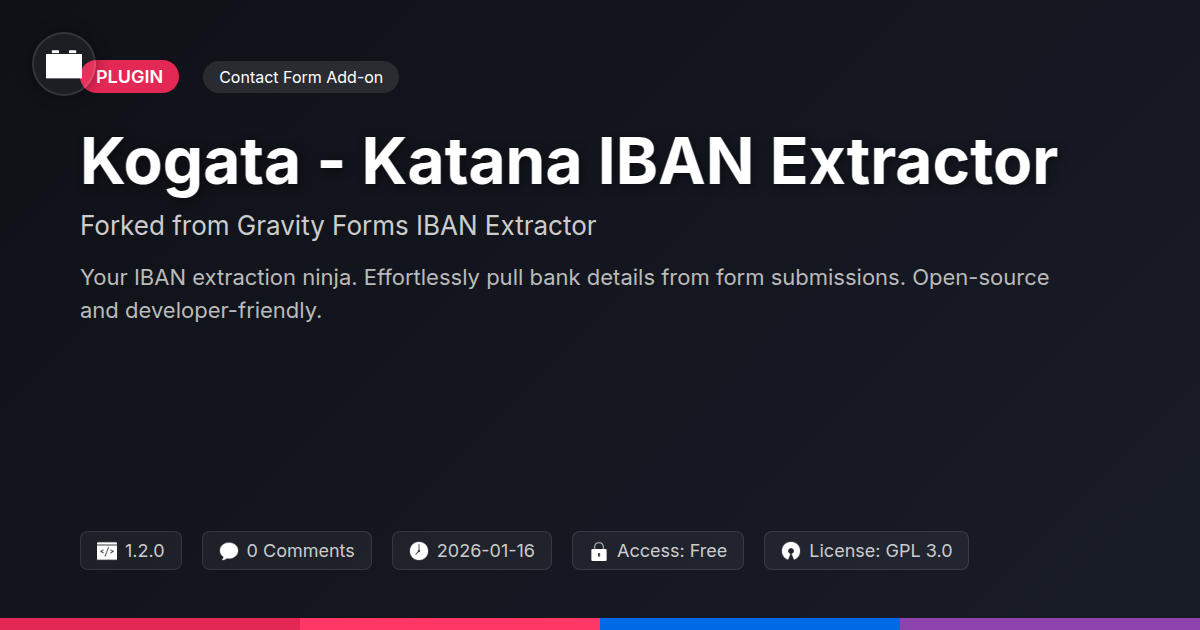Click the red PLUGIN badge
The image size is (1200, 630).
point(130,77)
